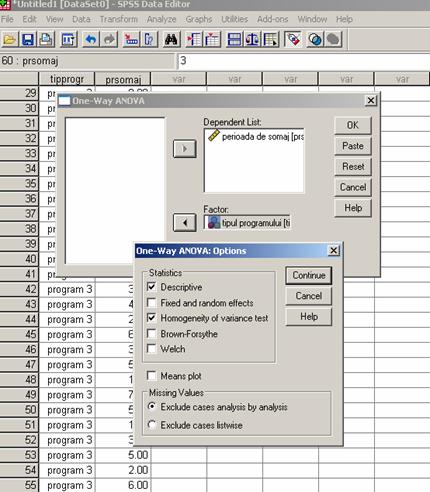Image resolution: width=430 pixels, height=492 pixels.
Task: Open the Edit menu
Action: tap(29, 19)
